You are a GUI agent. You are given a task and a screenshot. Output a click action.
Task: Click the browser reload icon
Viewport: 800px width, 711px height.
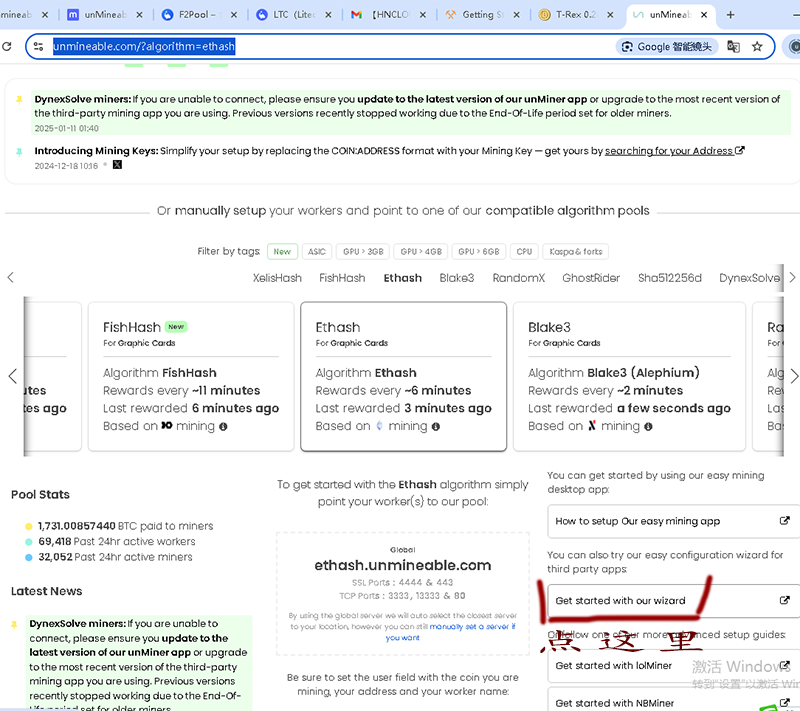pyautogui.click(x=8, y=46)
